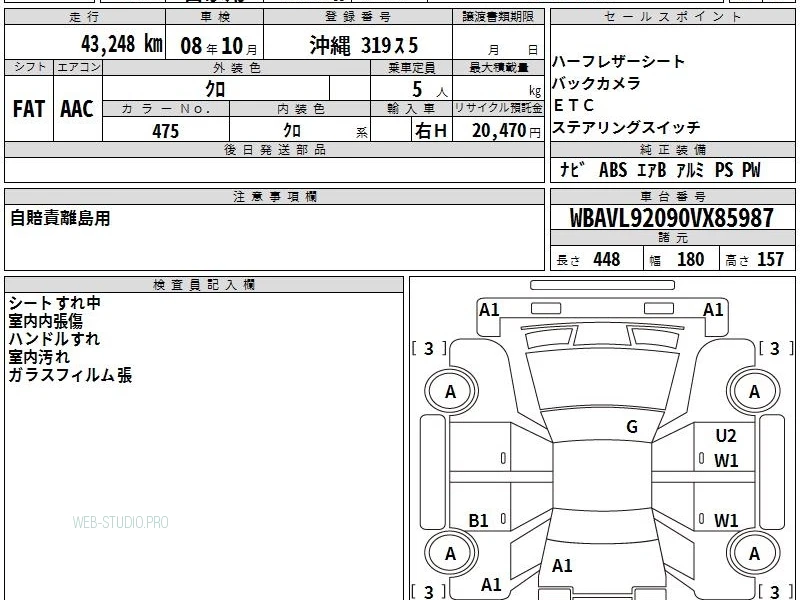This screenshot has width=800, height=600.
Task: Select the U2 dent mark on diagram
Action: (726, 435)
